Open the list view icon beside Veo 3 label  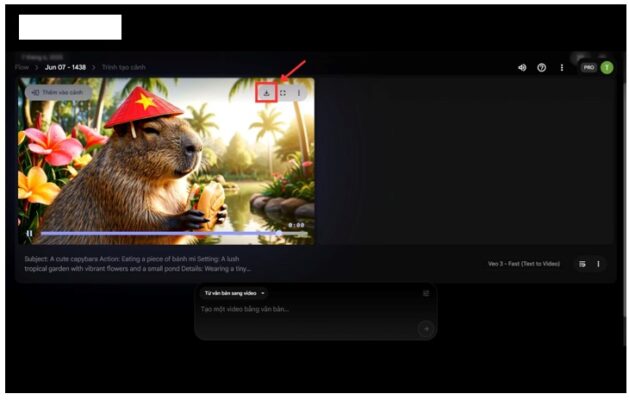pos(582,264)
